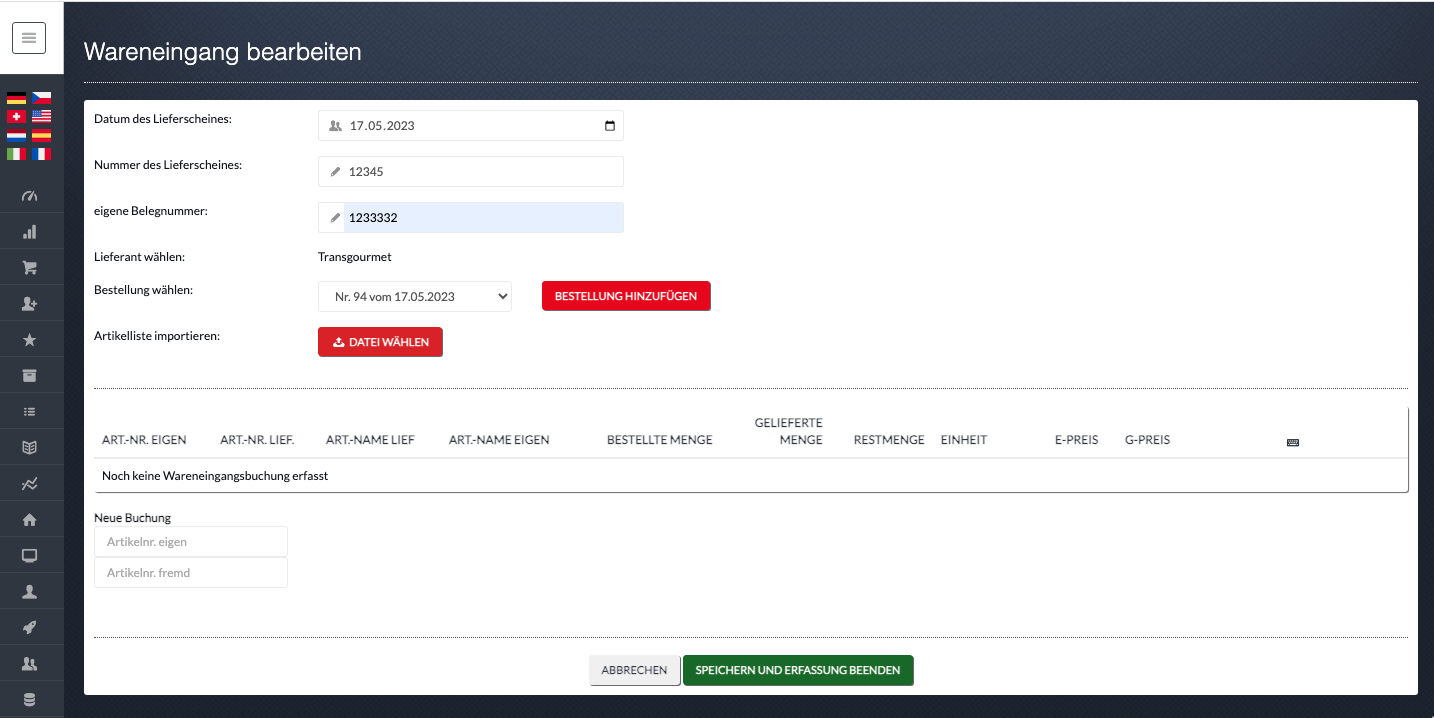Click the Datei wählen upload button
This screenshot has width=1434, height=718.
tap(380, 342)
